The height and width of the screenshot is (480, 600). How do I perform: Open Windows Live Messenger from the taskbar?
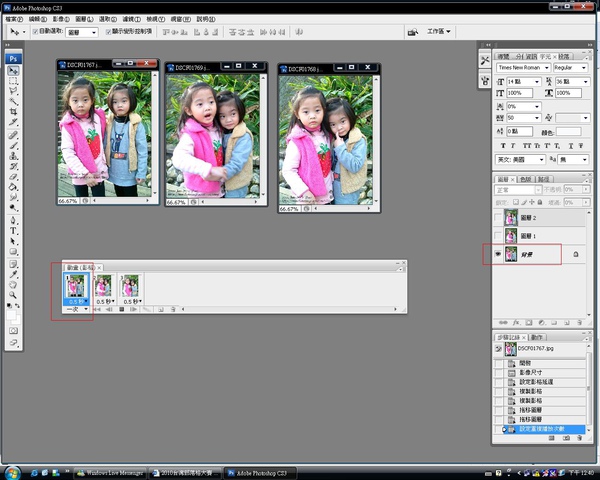point(110,473)
